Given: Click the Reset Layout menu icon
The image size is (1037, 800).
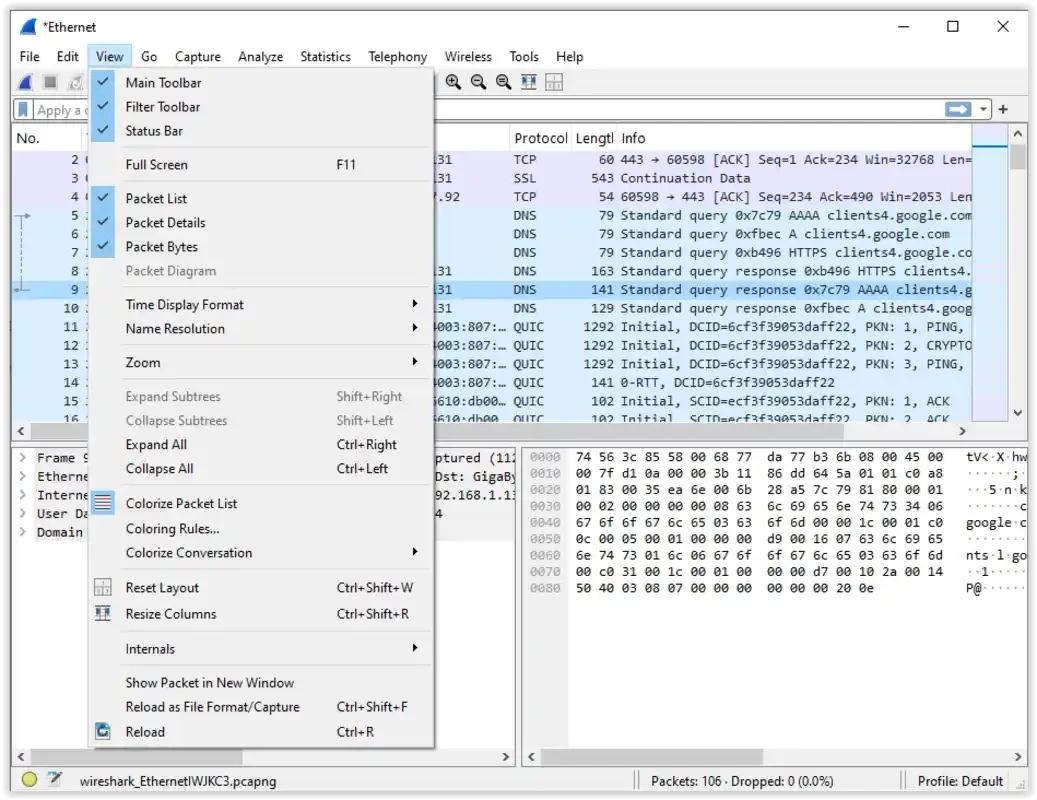Looking at the screenshot, I should point(103,587).
